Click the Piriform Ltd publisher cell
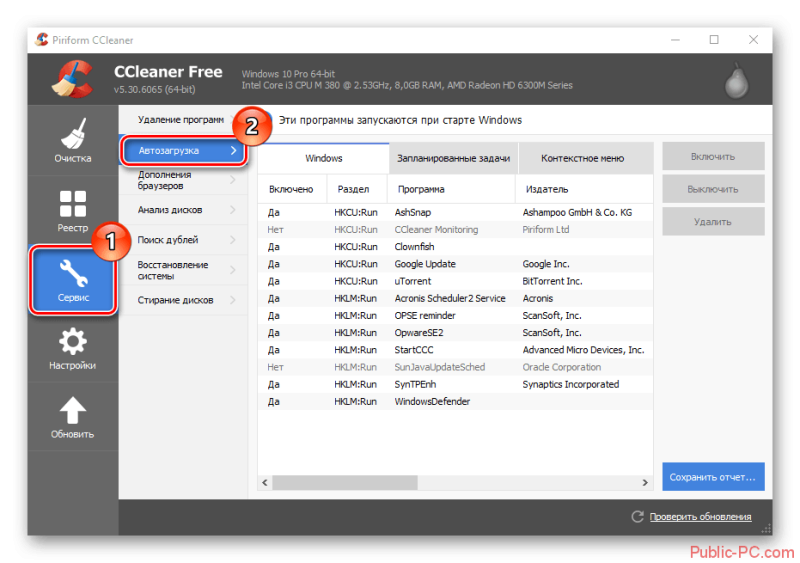This screenshot has width=800, height=563. coord(545,230)
